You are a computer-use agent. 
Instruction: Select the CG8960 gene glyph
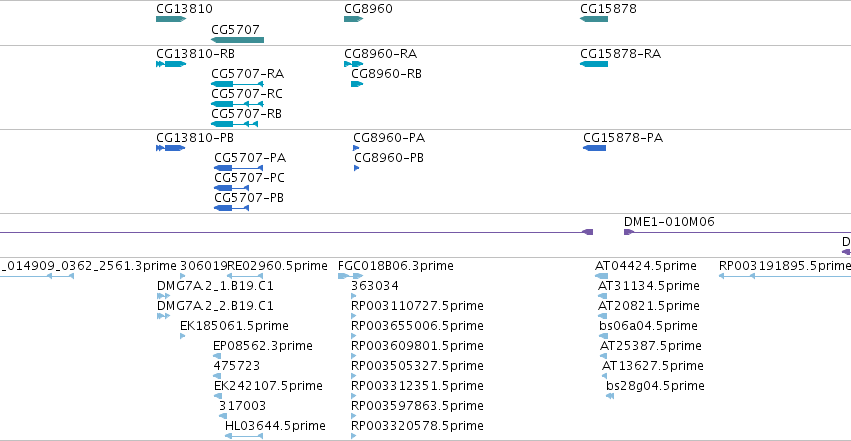pyautogui.click(x=353, y=19)
